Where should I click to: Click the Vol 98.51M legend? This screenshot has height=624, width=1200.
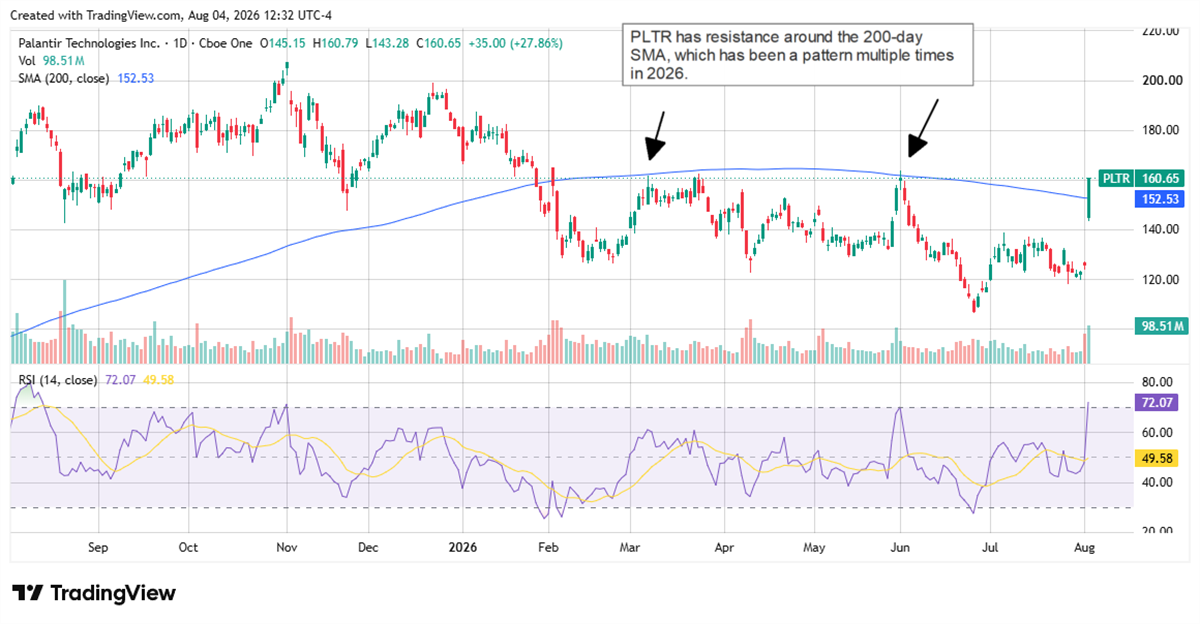point(49,60)
